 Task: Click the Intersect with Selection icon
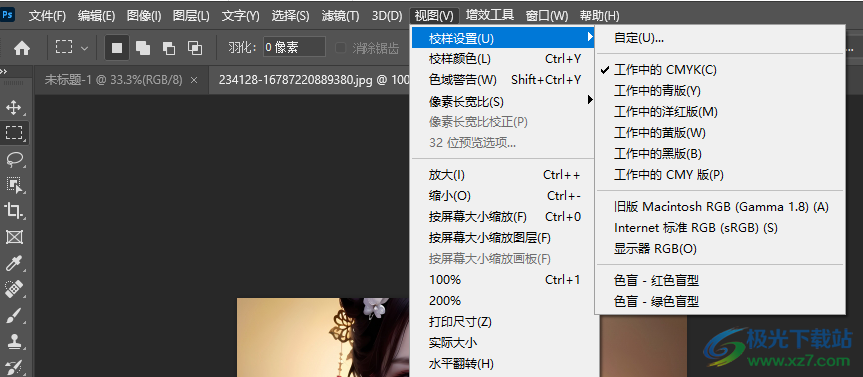[x=195, y=48]
